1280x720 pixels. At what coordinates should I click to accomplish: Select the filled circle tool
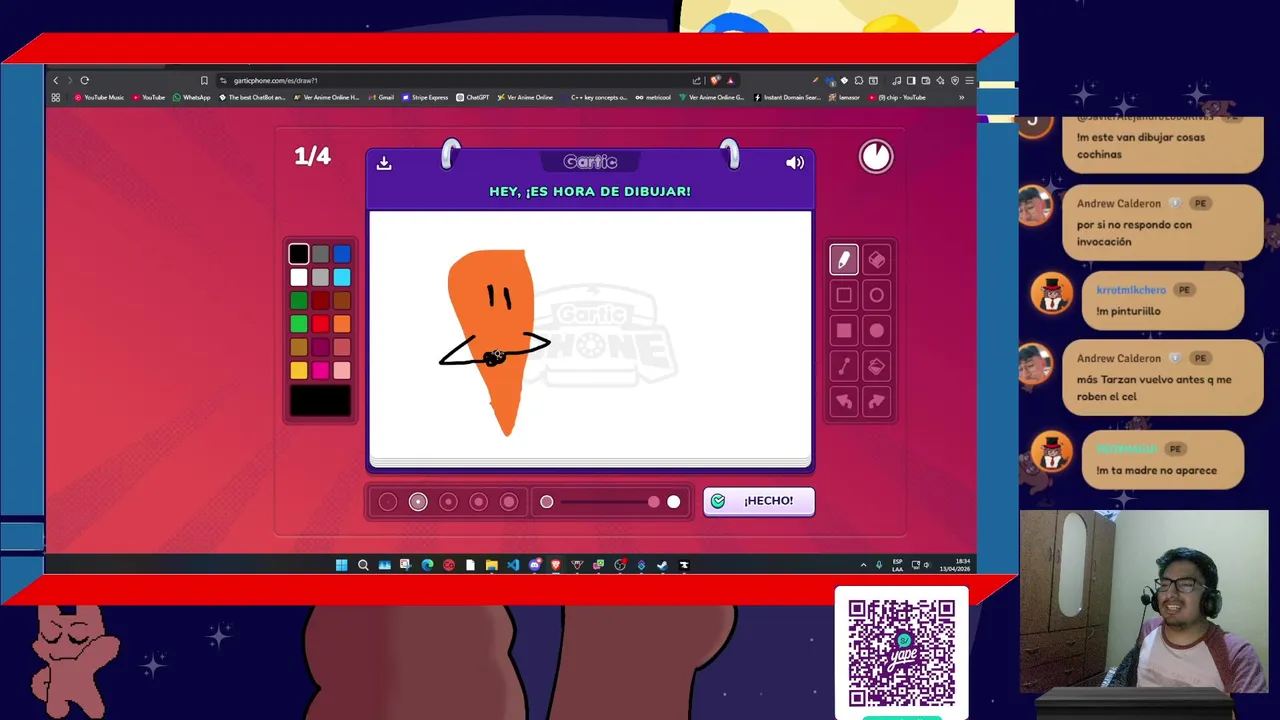[x=877, y=331]
